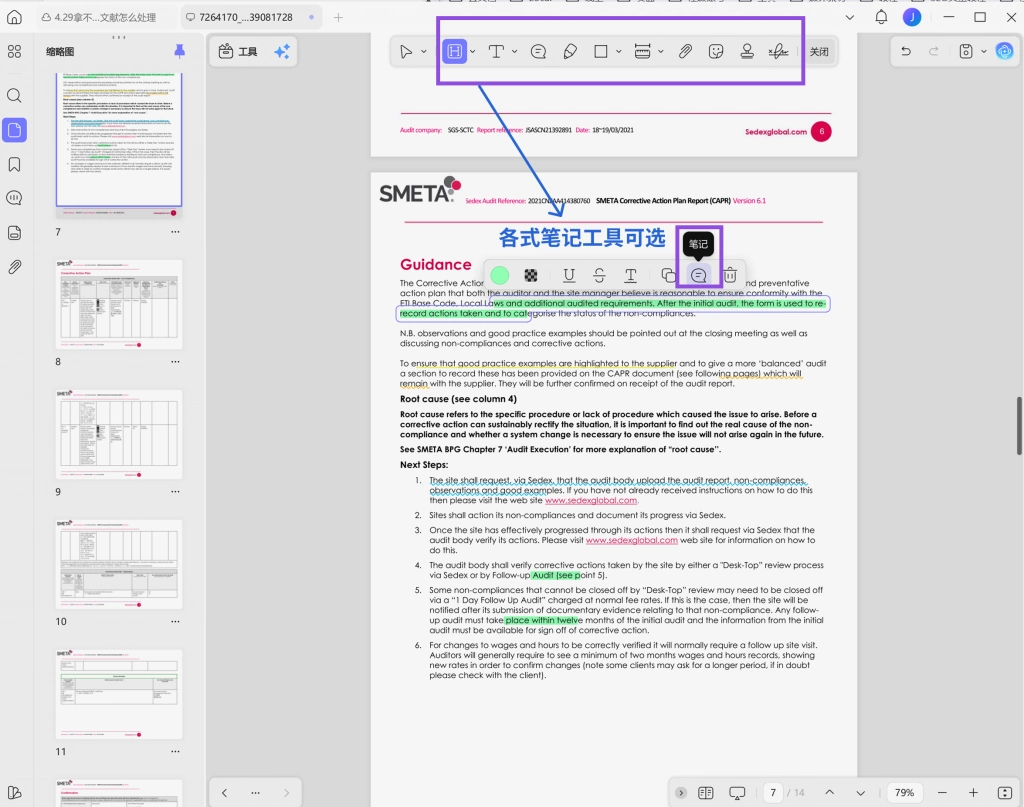Expand the highlight tool options arrow
This screenshot has width=1024, height=807.
pyautogui.click(x=473, y=51)
